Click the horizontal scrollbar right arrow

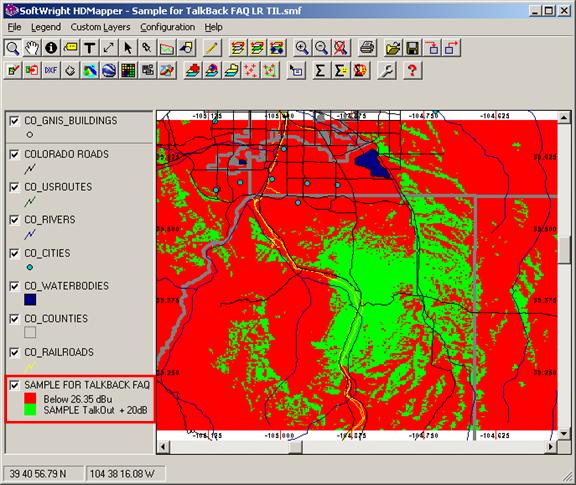click(x=551, y=447)
